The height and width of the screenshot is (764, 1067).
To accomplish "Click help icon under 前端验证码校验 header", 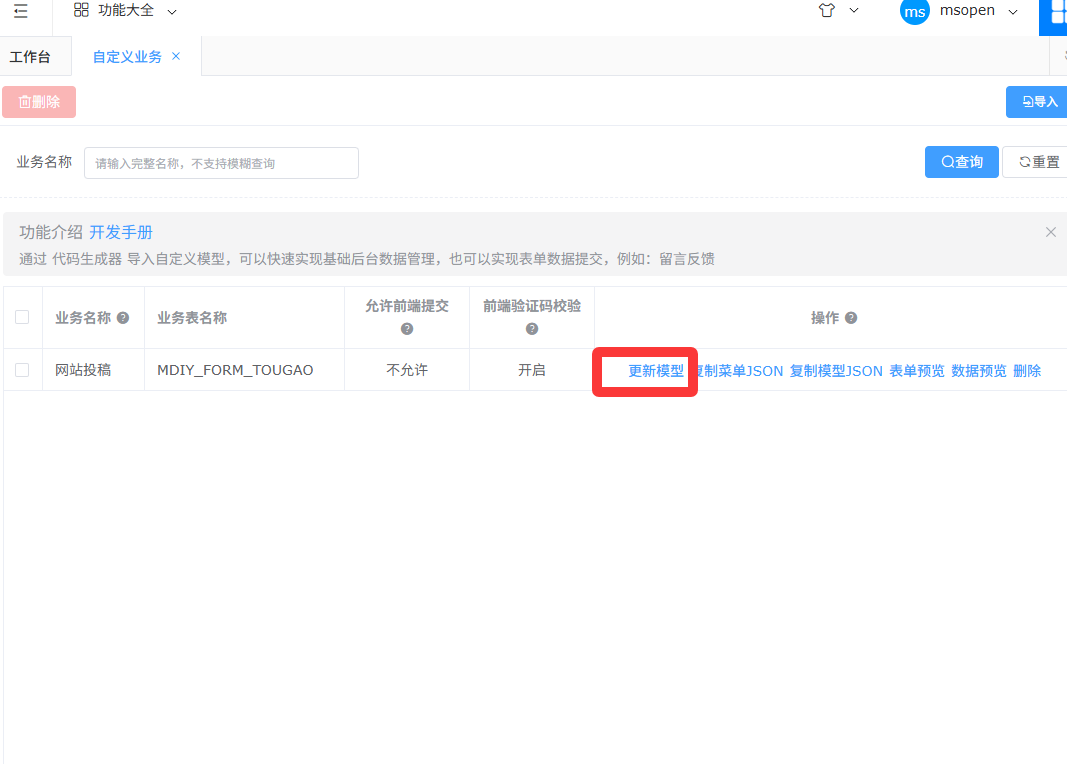I will coord(532,329).
